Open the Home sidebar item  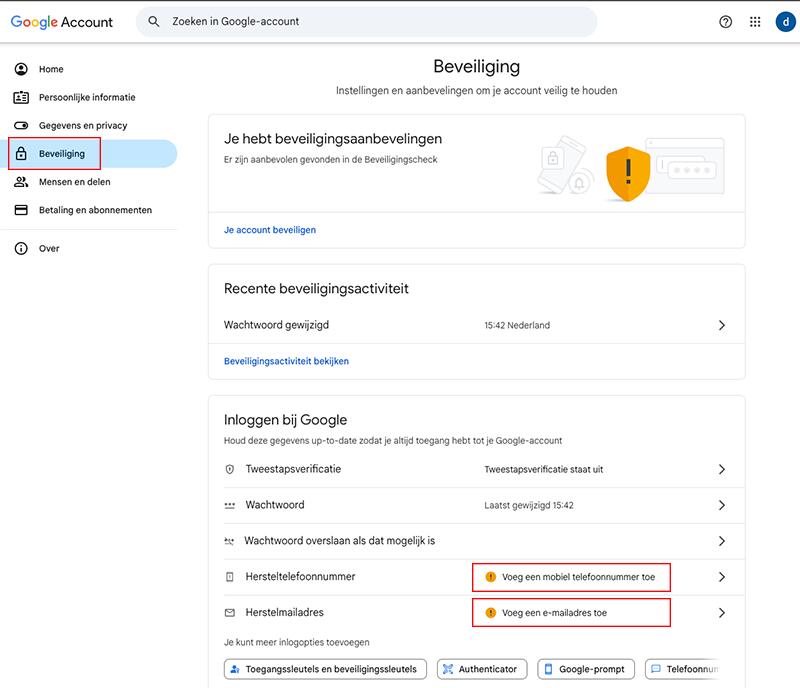pyautogui.click(x=51, y=69)
